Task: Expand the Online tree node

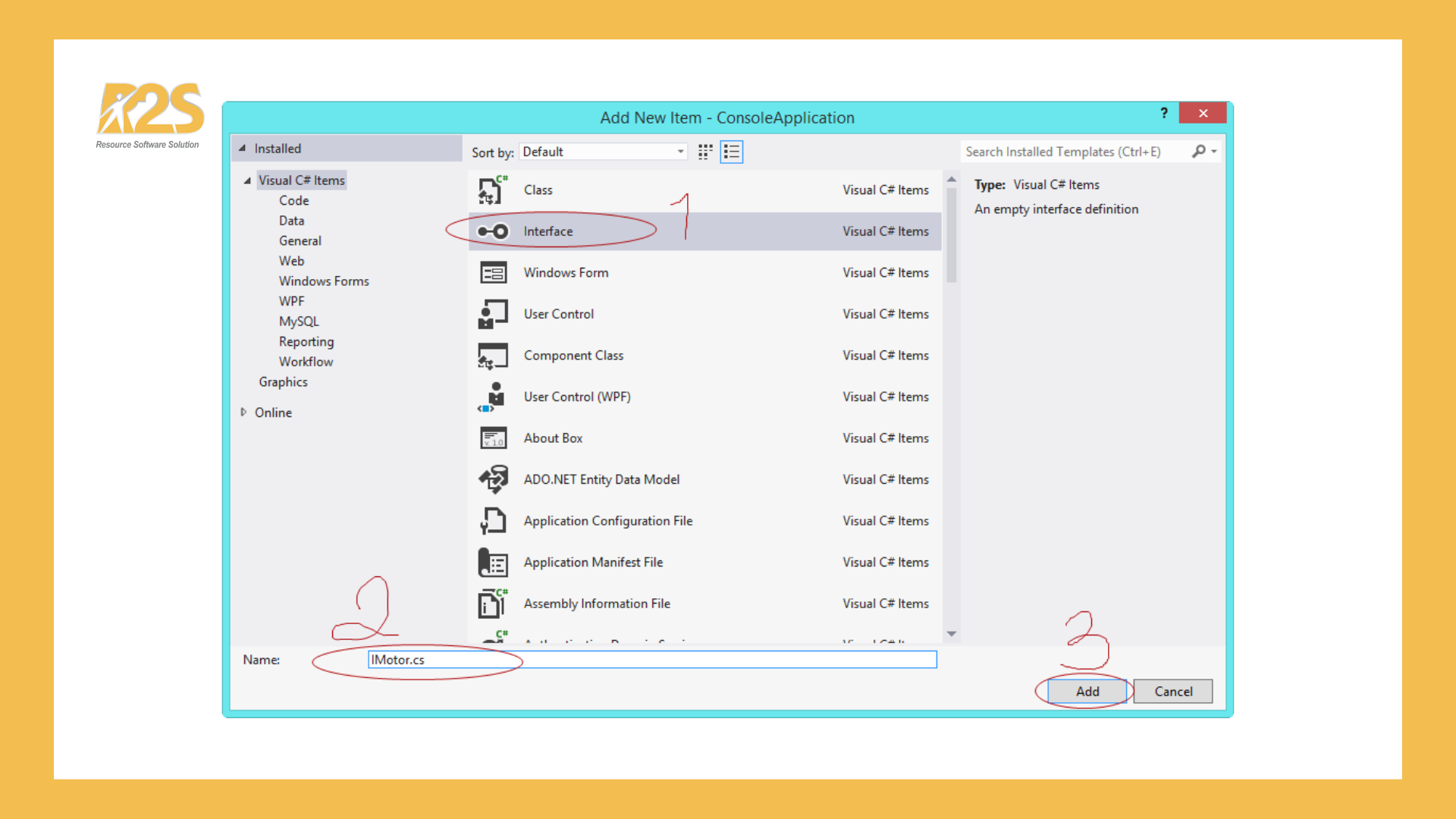Action: coord(243,413)
